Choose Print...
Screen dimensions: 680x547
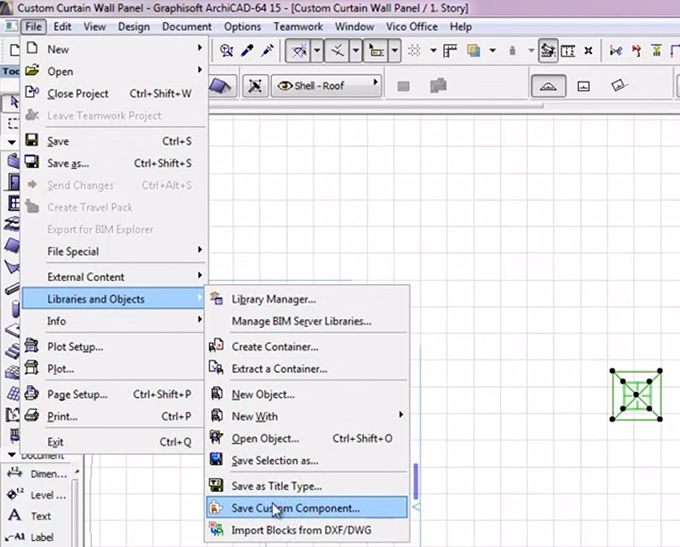(113, 416)
